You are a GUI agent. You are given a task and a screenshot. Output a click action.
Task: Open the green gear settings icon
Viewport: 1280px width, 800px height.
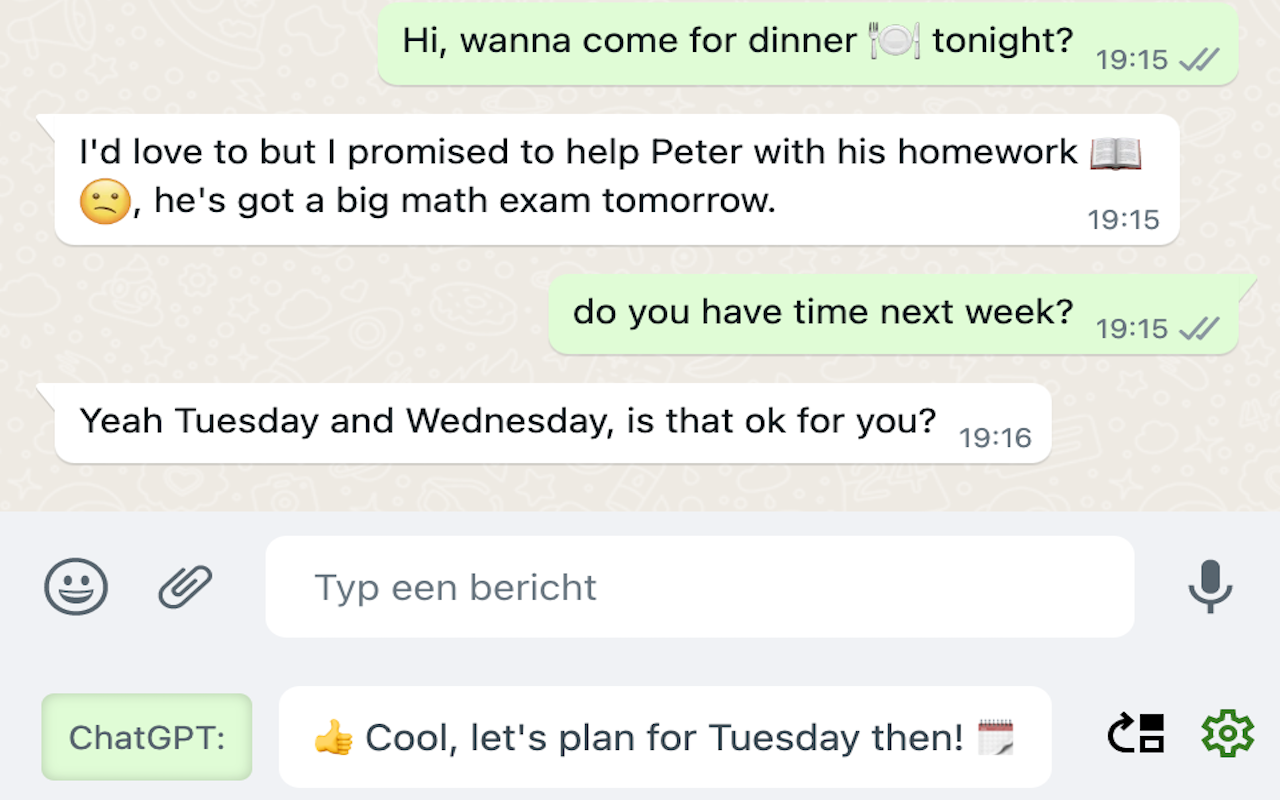[x=1227, y=735]
